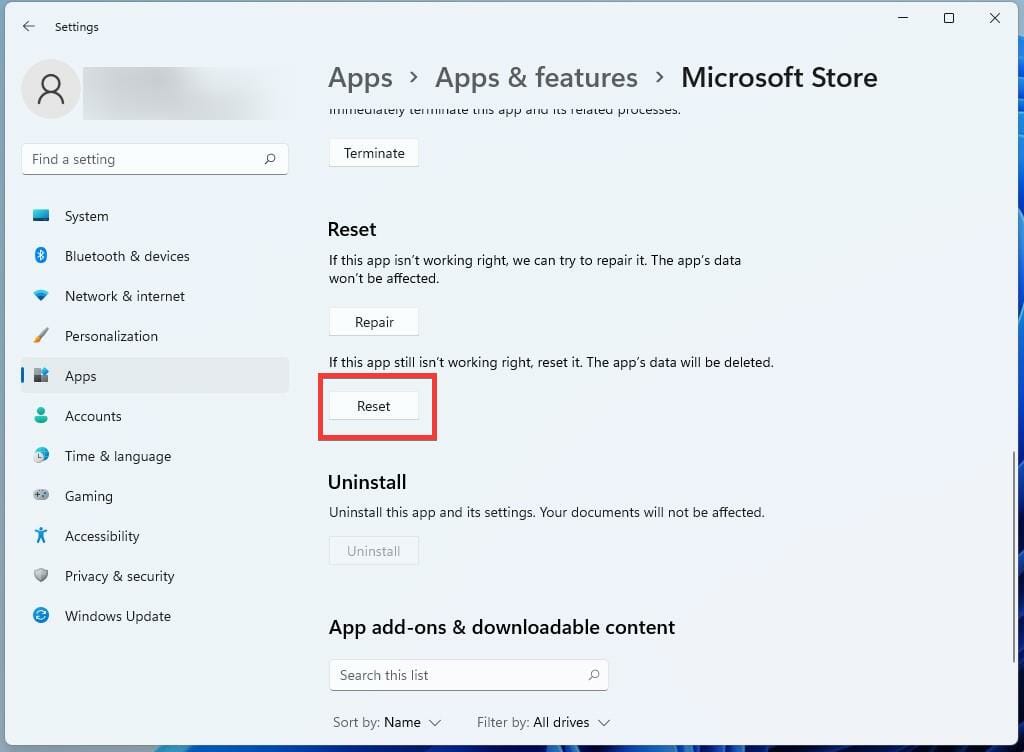Click the Gaming controller icon

click(x=41, y=495)
